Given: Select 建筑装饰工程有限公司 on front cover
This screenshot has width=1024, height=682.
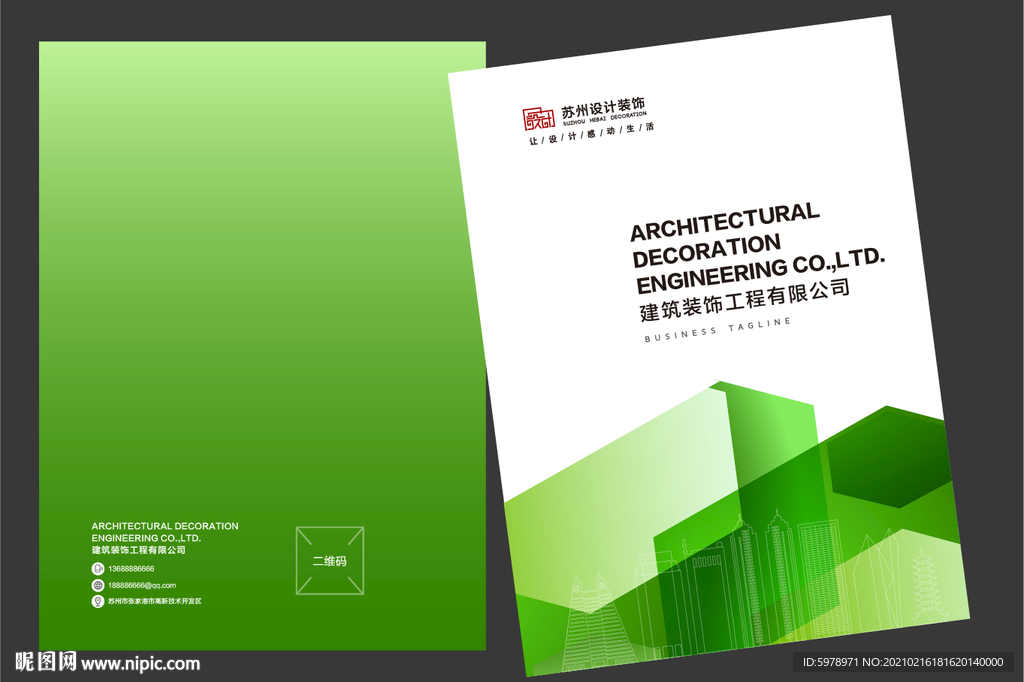Looking at the screenshot, I should 744,300.
